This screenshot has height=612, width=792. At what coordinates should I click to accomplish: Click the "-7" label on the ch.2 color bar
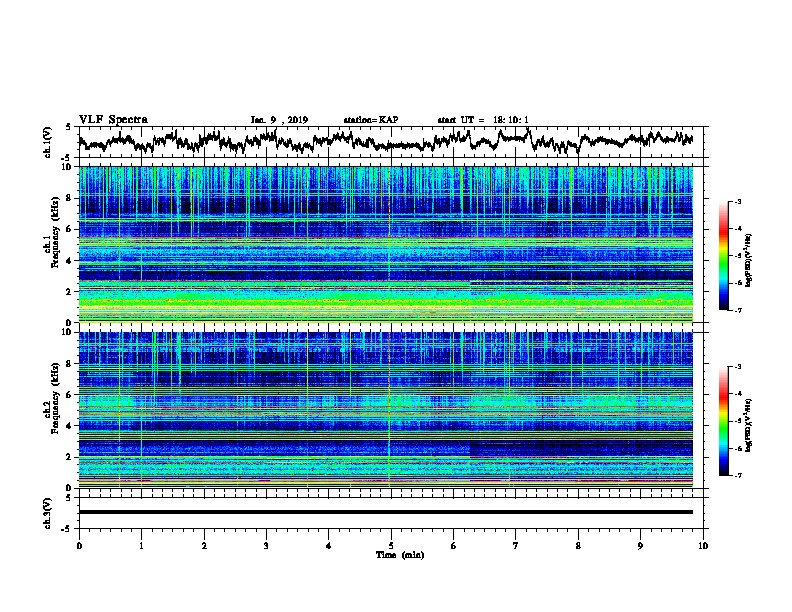738,475
